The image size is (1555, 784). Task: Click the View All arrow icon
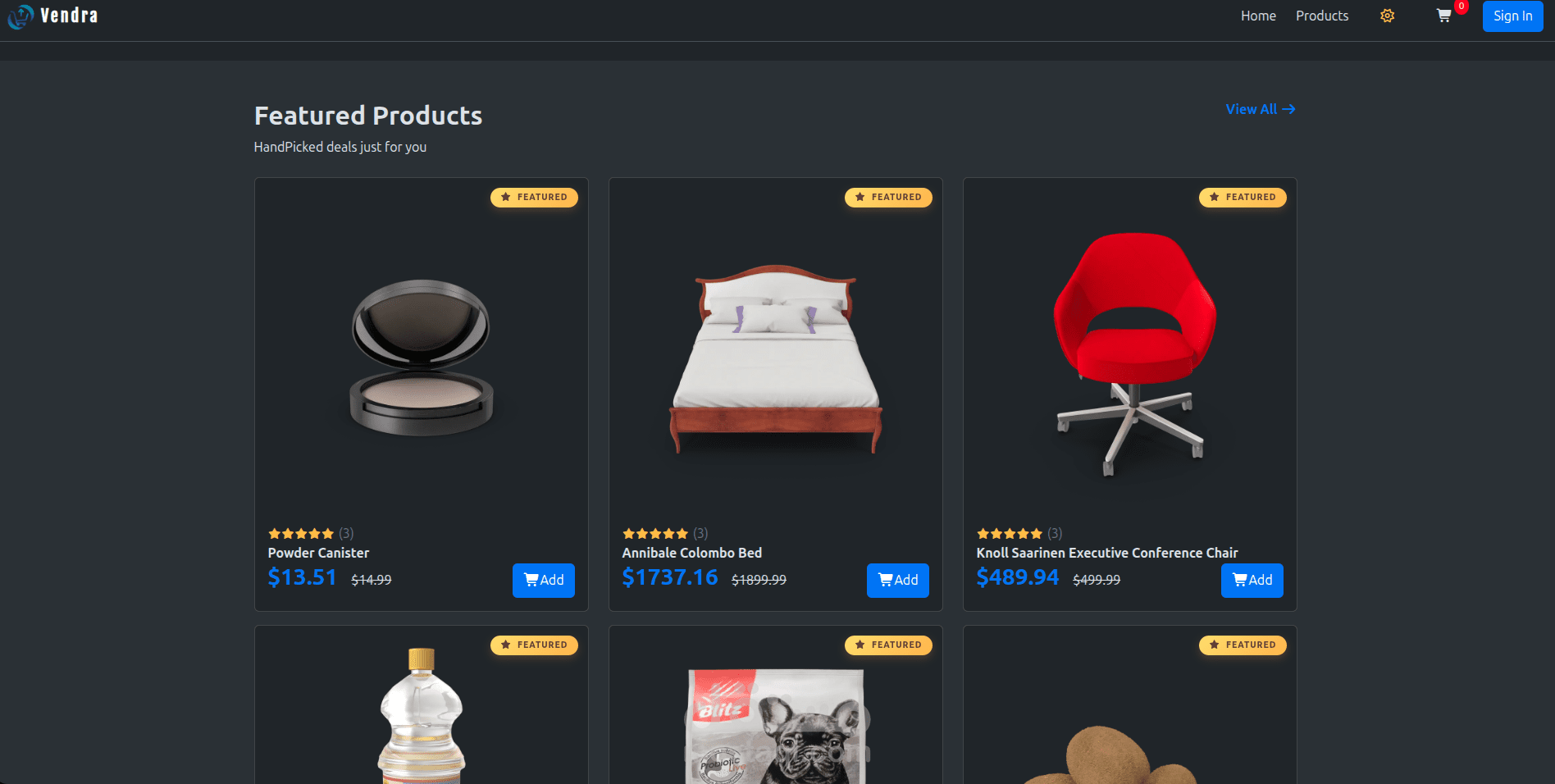tap(1288, 109)
